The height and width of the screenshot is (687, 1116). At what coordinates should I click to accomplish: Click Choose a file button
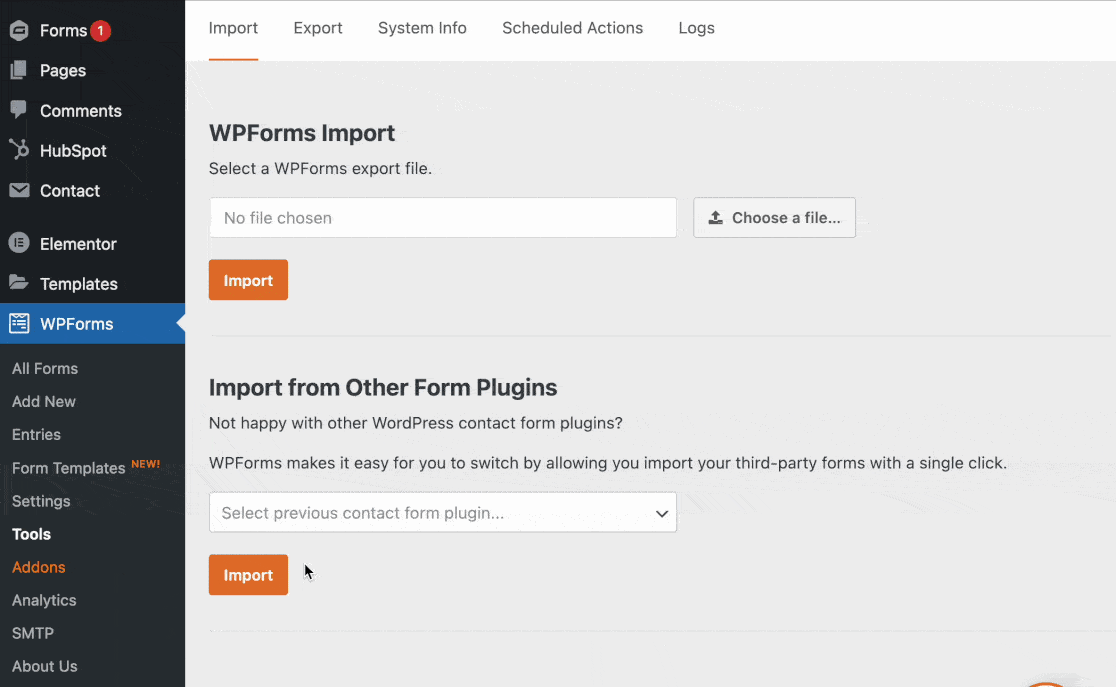pos(774,218)
